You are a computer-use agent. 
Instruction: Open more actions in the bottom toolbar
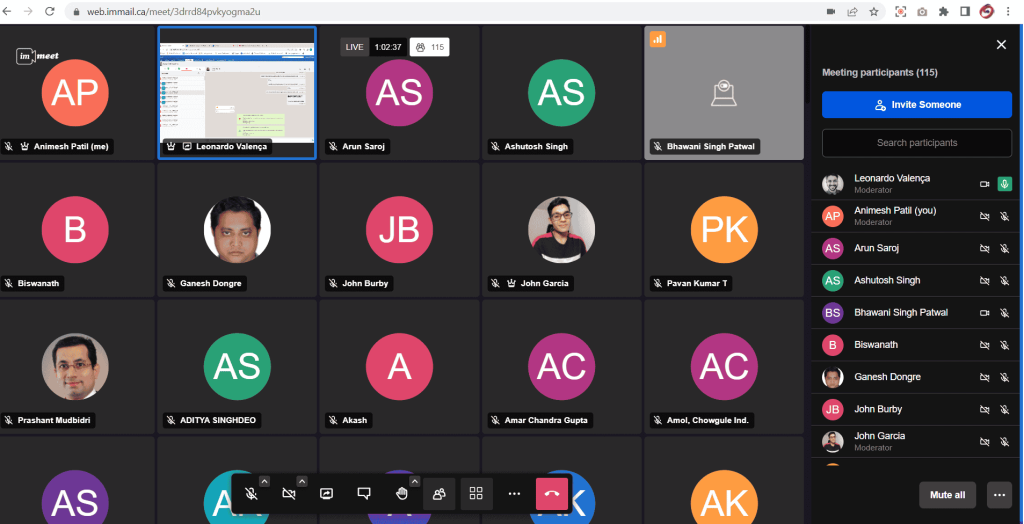coord(514,494)
